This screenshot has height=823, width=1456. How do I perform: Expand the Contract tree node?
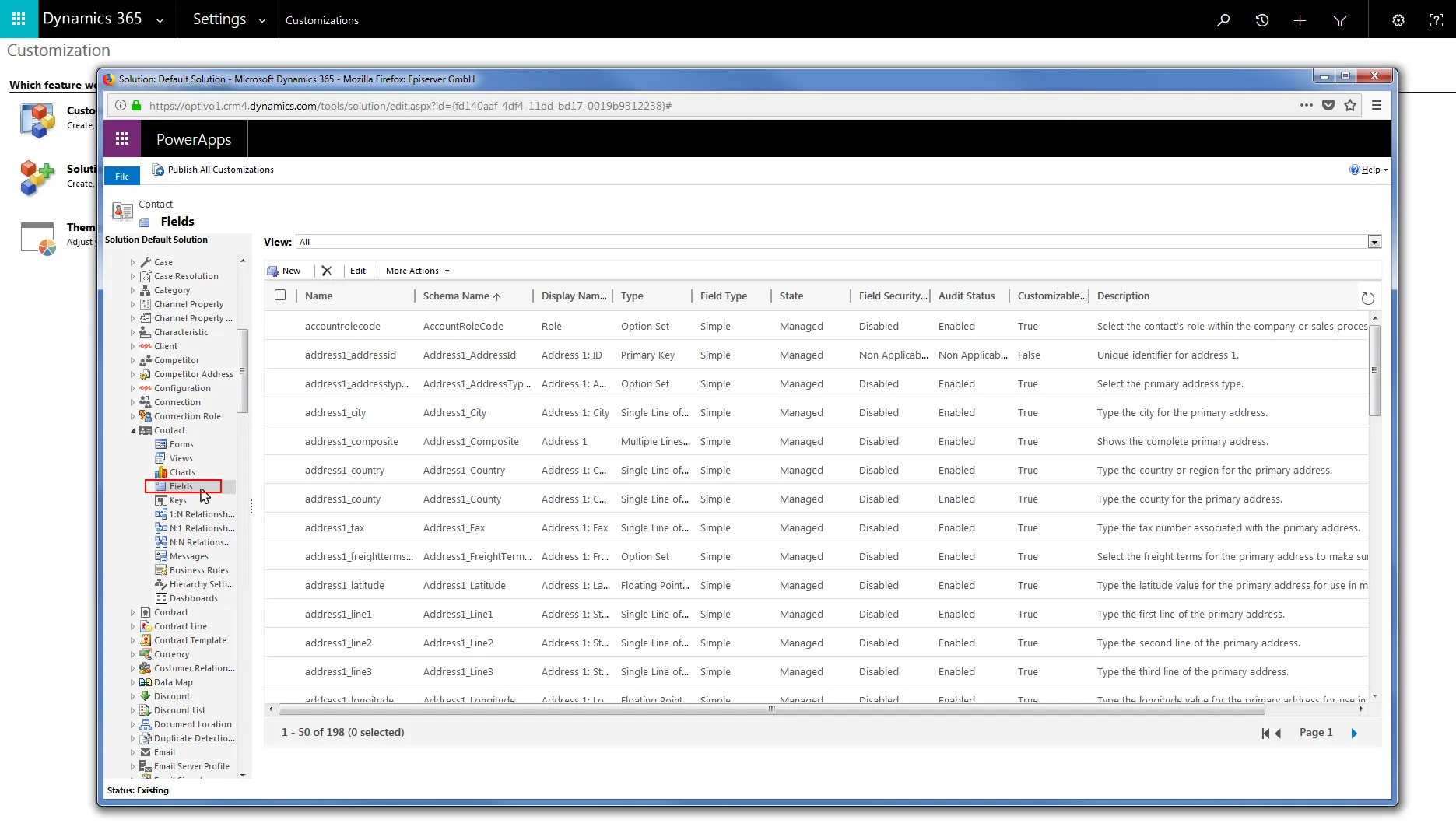click(133, 613)
